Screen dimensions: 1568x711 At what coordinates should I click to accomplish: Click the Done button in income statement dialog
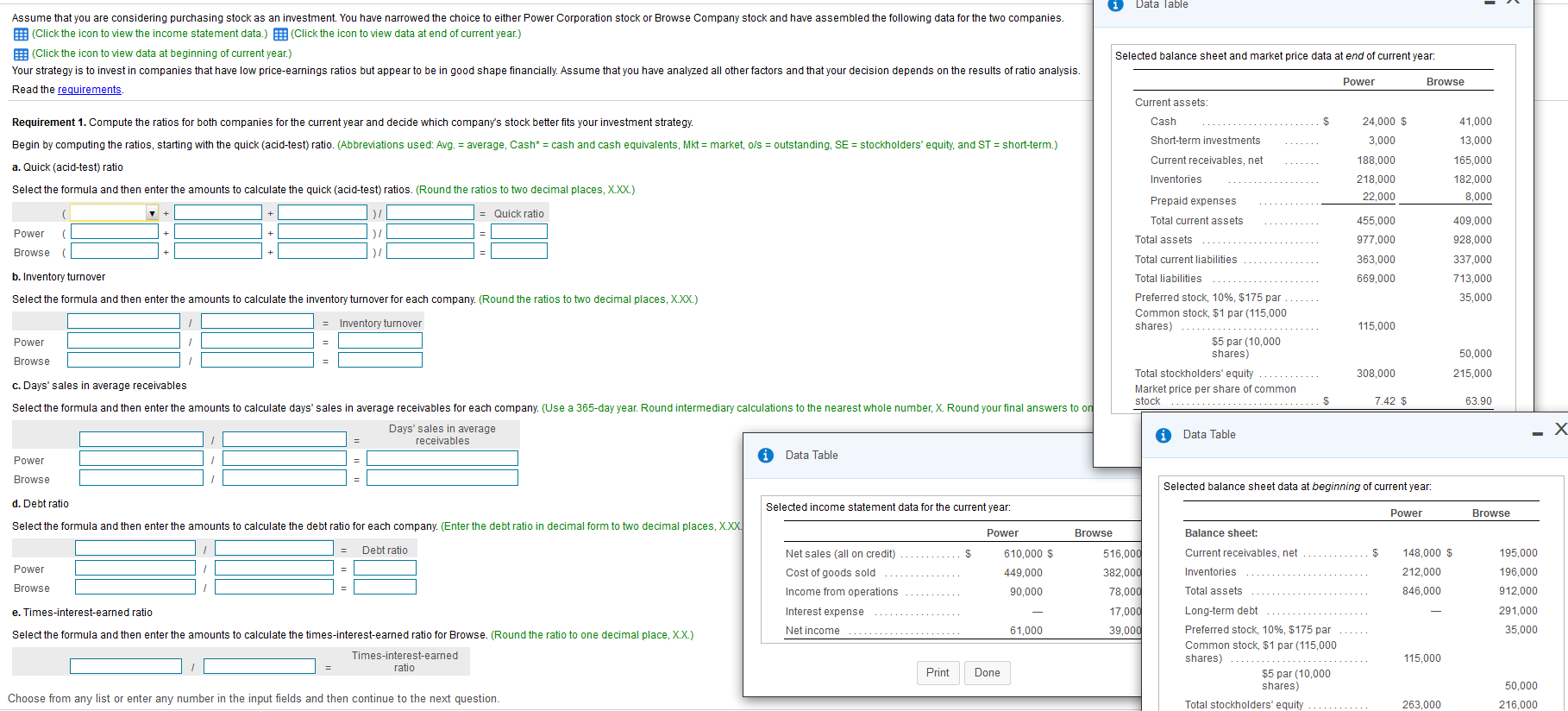click(988, 673)
